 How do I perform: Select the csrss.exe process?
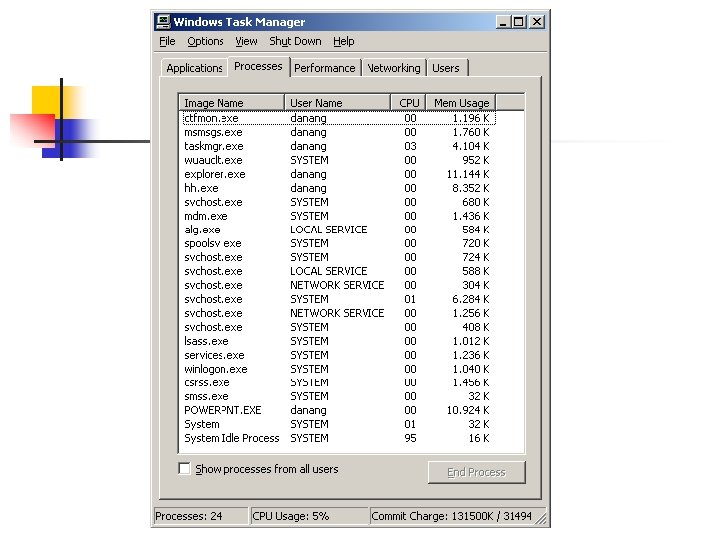[339, 382]
